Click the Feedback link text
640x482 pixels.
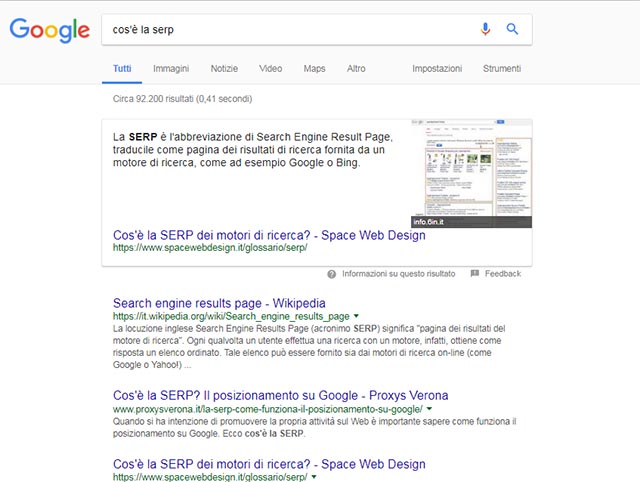point(503,274)
